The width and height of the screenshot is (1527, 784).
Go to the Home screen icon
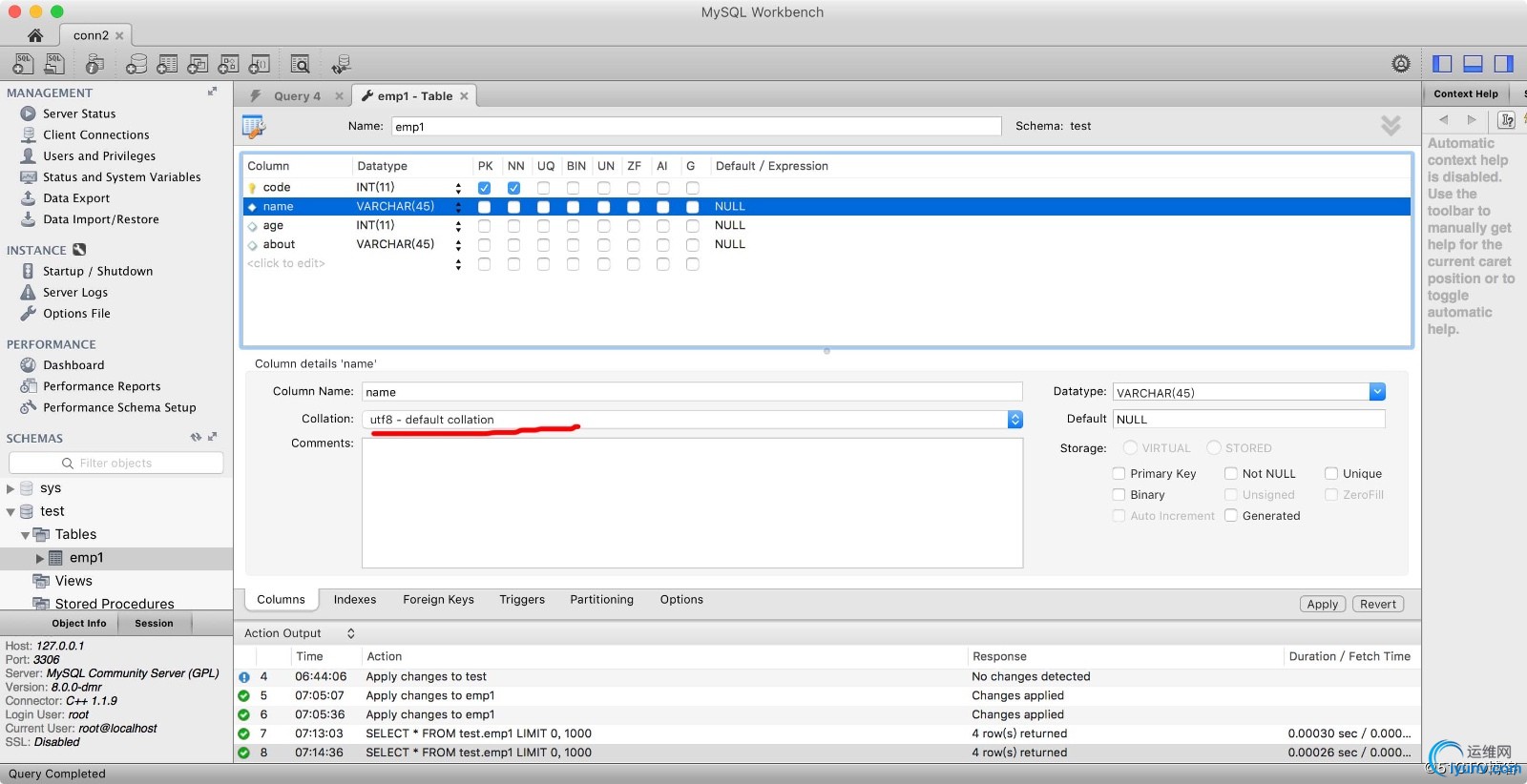click(35, 35)
